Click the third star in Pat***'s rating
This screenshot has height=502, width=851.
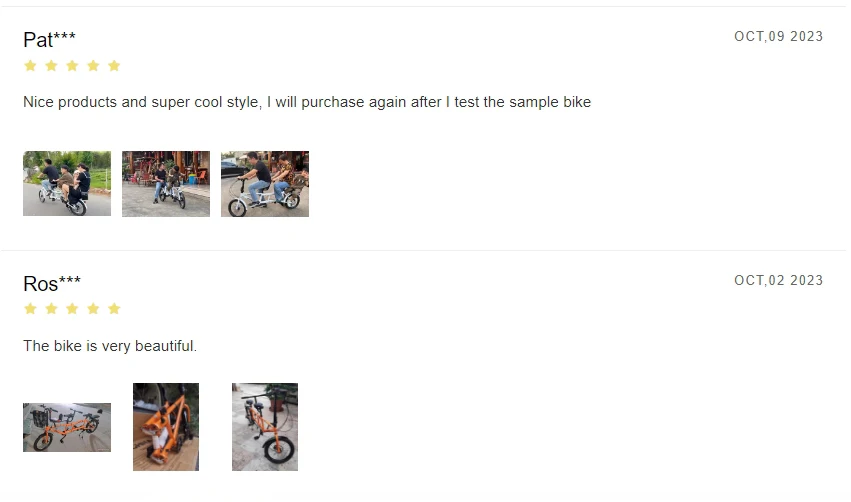tap(72, 66)
